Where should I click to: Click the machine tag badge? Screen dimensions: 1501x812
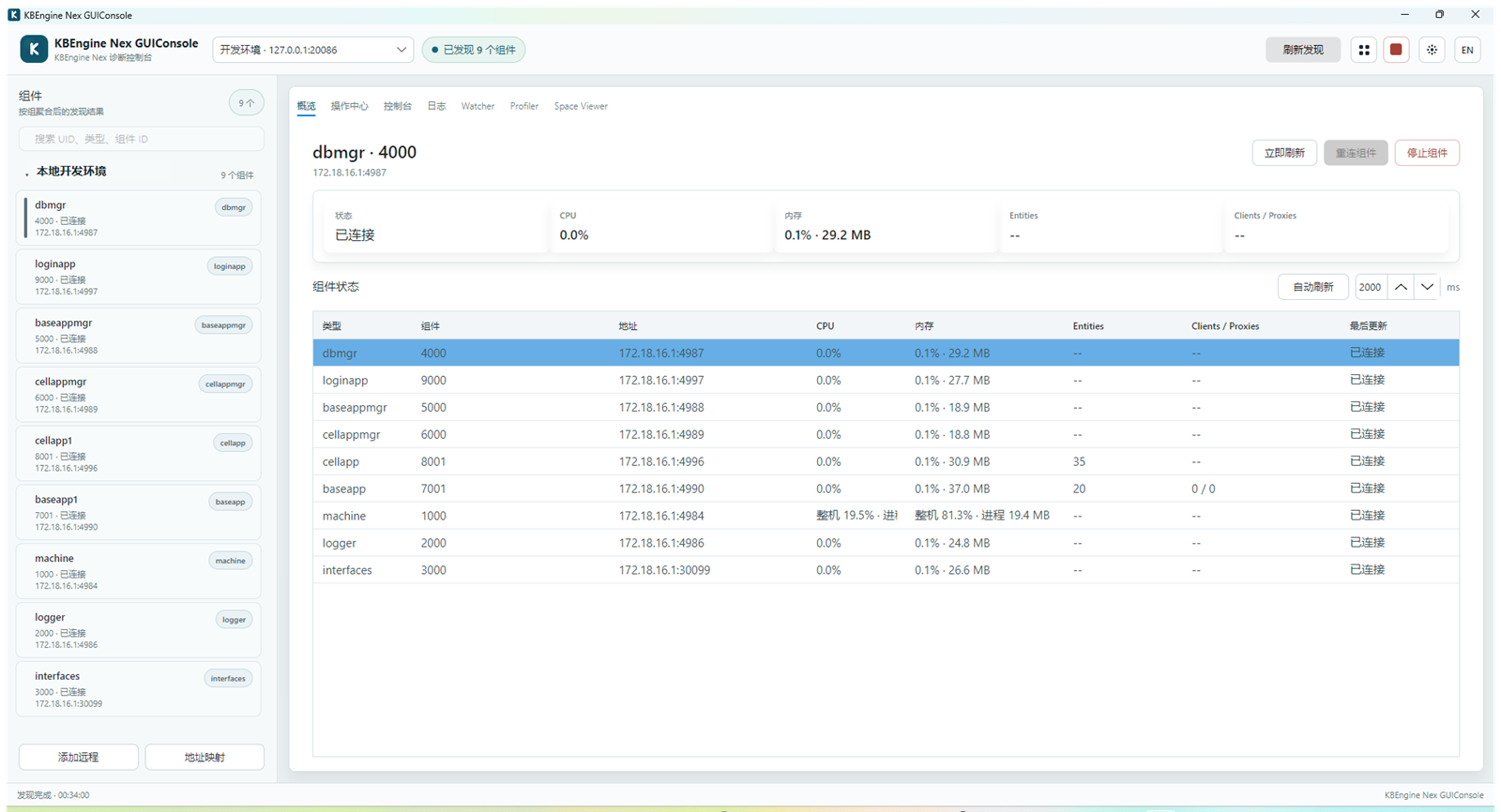pyautogui.click(x=230, y=561)
